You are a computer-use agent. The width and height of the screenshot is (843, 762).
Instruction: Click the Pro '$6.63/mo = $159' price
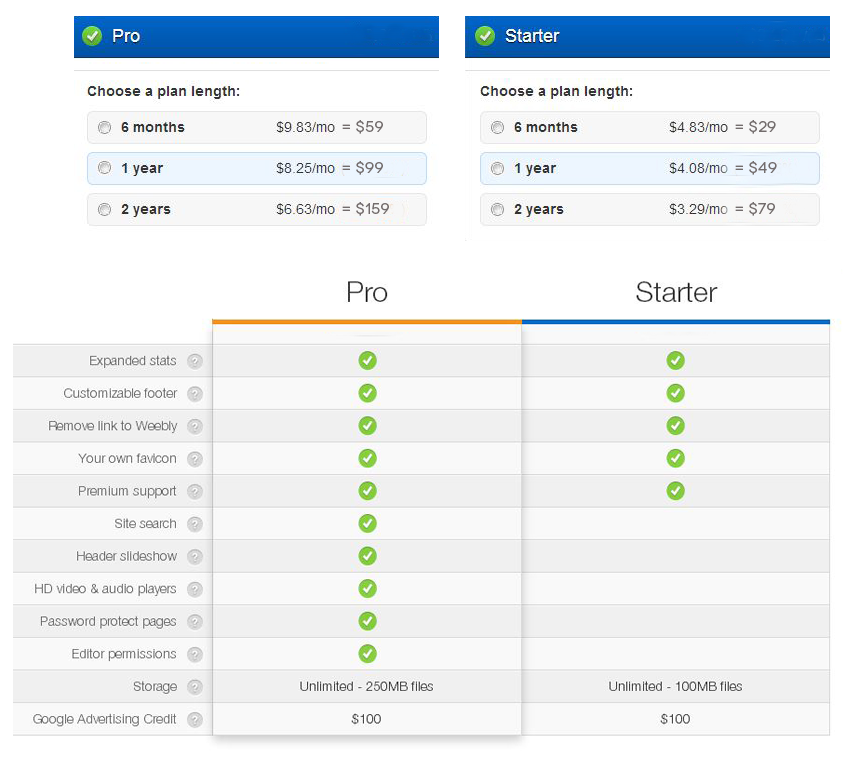click(333, 209)
